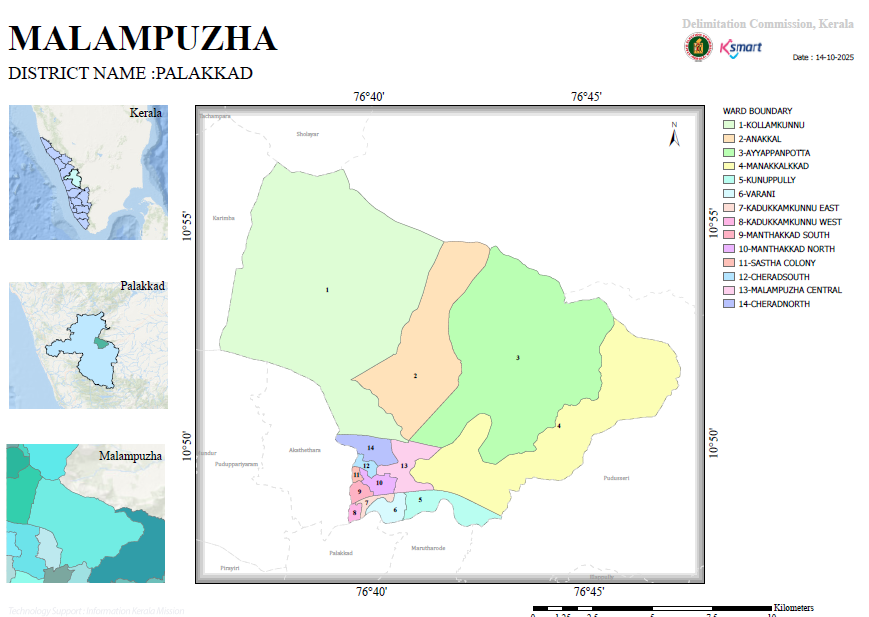Image resolution: width=869 pixels, height=617 pixels.
Task: Click ward 13 Malampuzha Central on map
Action: (x=404, y=466)
